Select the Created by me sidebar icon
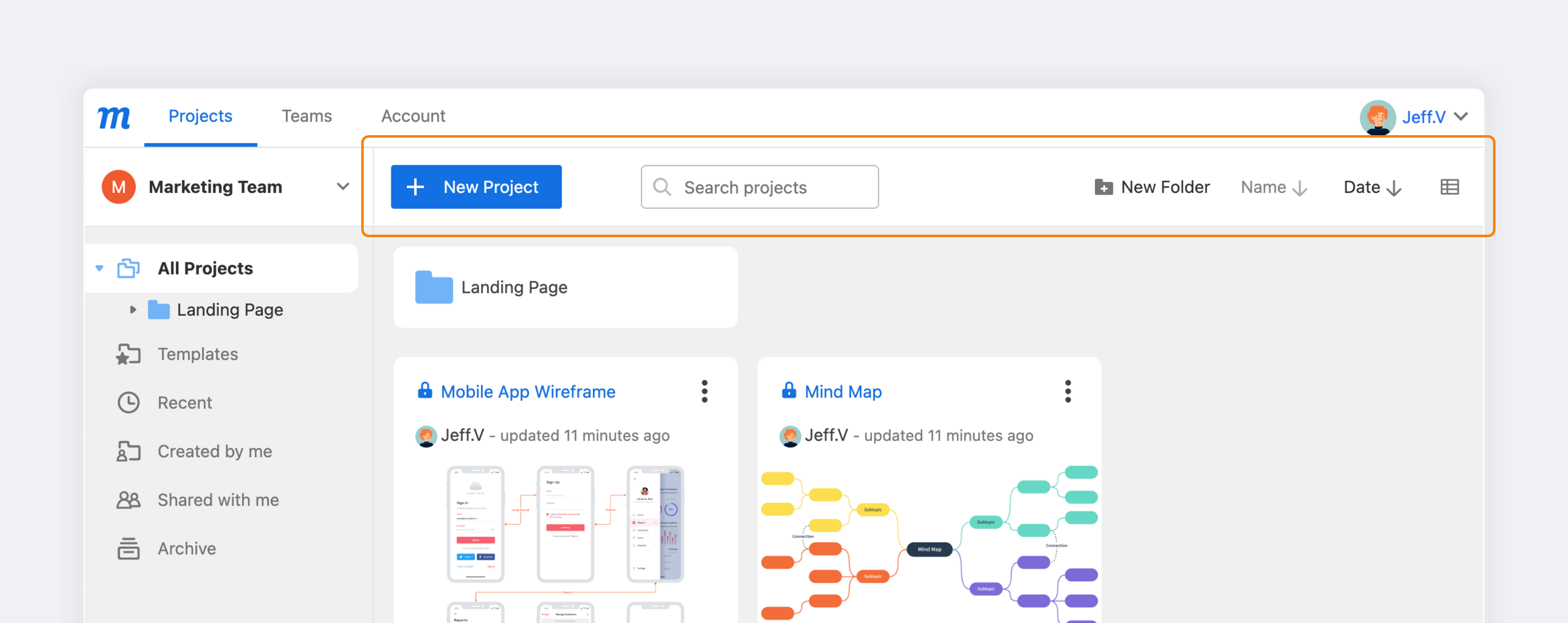 pyautogui.click(x=128, y=450)
